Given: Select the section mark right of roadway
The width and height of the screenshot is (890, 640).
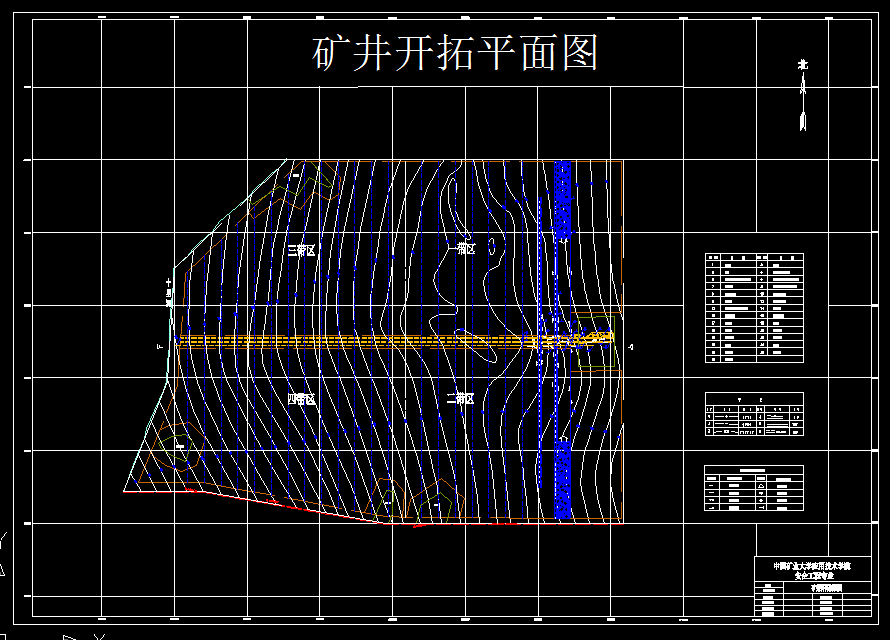Looking at the screenshot, I should [631, 347].
